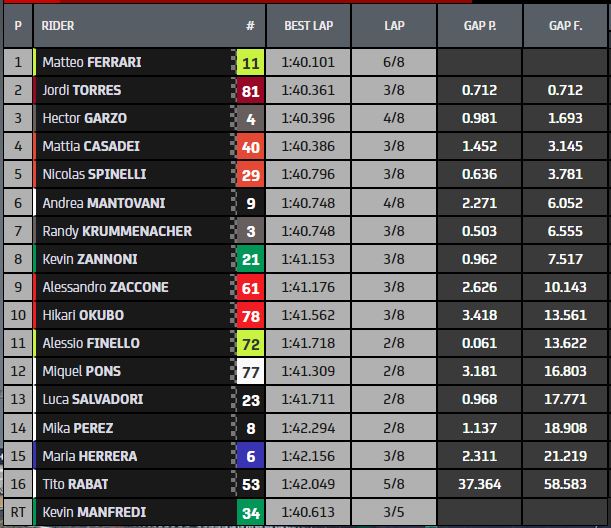Open rider Matteo FERRARI
Viewport: 611px width, 528px height.
pos(92,62)
